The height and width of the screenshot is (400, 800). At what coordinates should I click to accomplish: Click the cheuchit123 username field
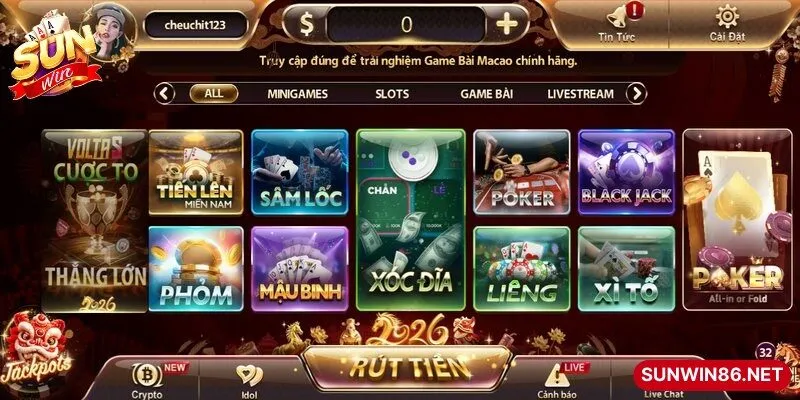[196, 25]
